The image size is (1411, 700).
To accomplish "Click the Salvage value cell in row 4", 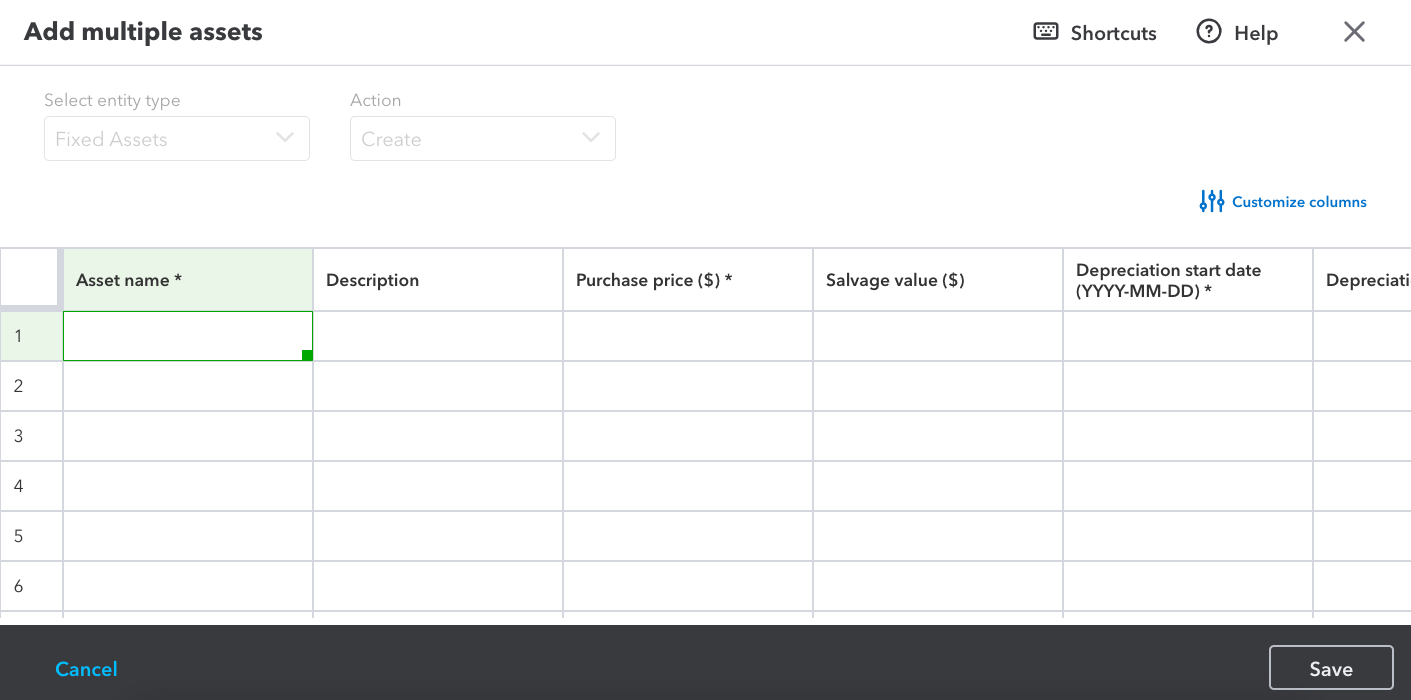I will pyautogui.click(x=938, y=486).
